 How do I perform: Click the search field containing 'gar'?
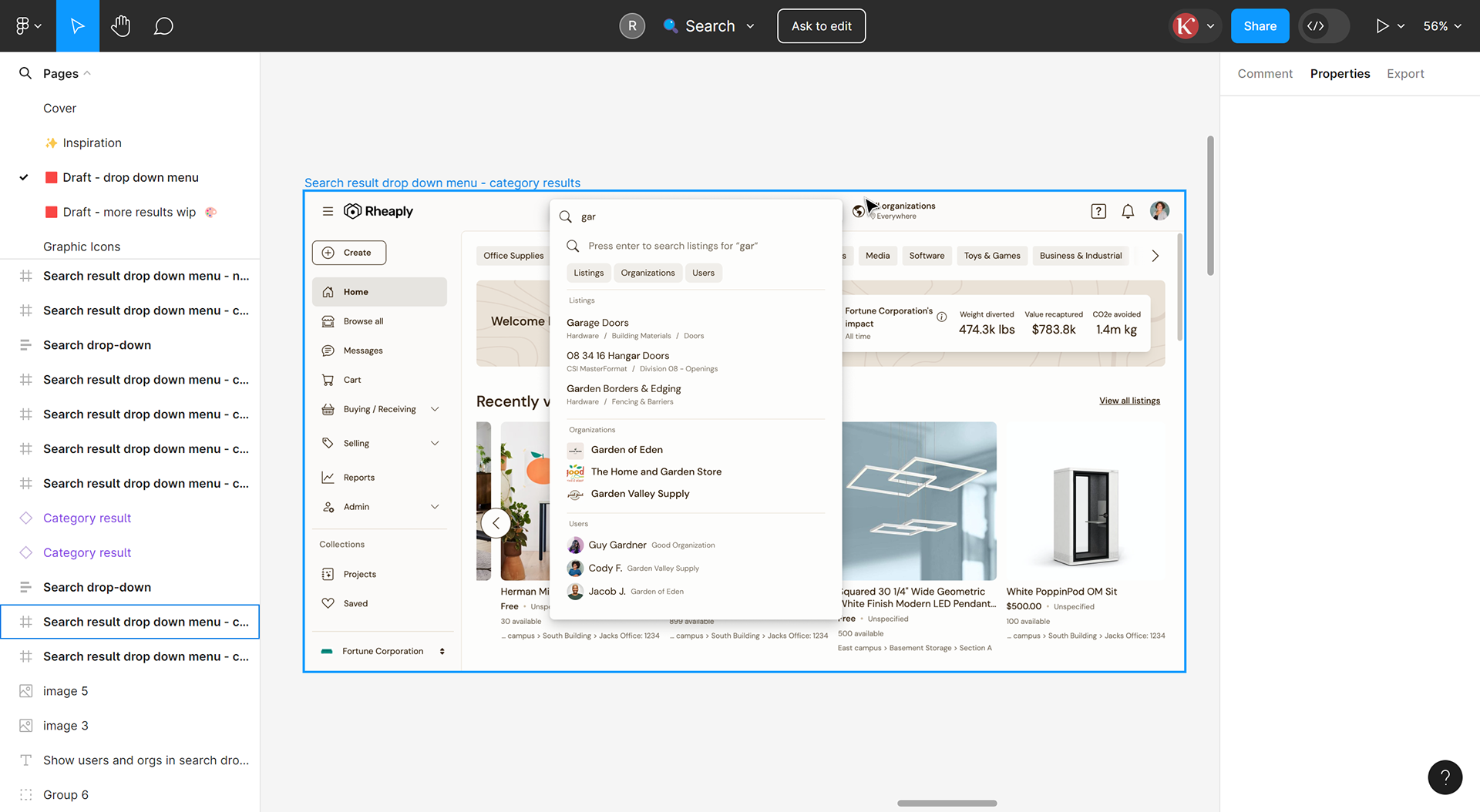click(x=696, y=216)
